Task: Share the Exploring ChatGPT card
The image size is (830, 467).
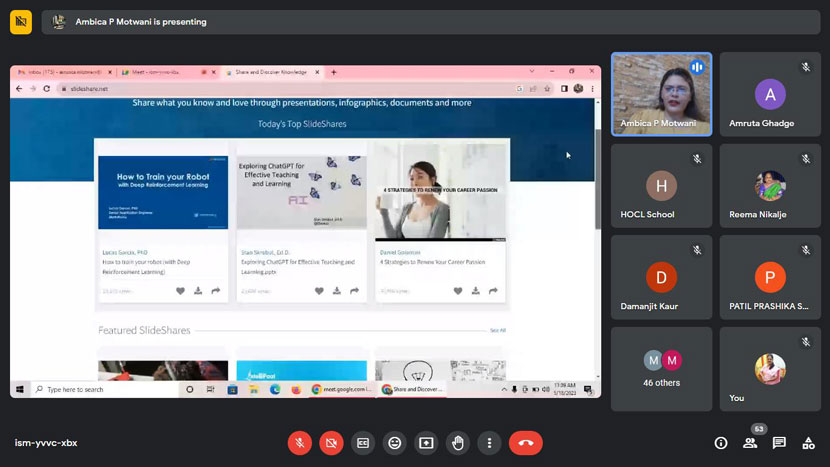Action: click(355, 291)
